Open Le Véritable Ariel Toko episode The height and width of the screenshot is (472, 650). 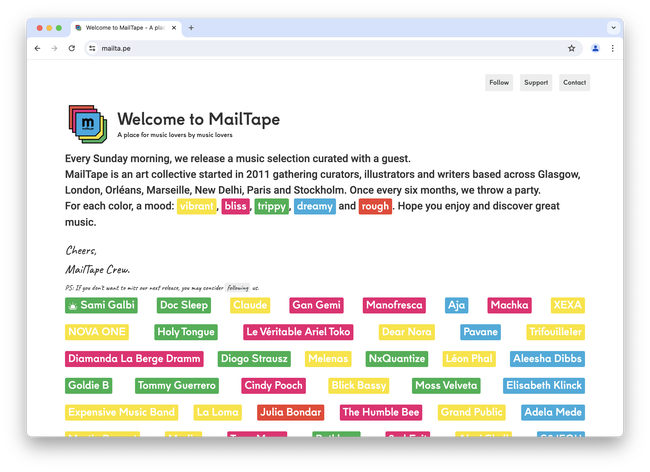coord(298,332)
